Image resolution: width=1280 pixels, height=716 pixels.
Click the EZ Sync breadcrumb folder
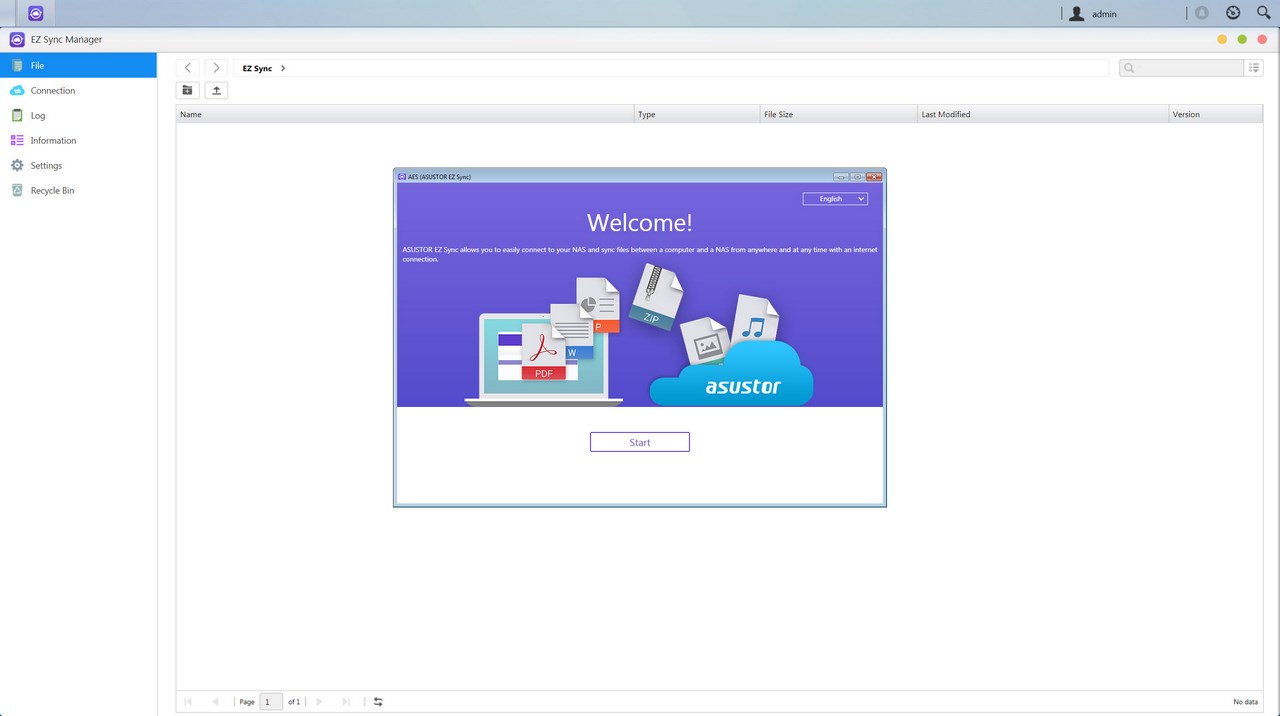257,68
